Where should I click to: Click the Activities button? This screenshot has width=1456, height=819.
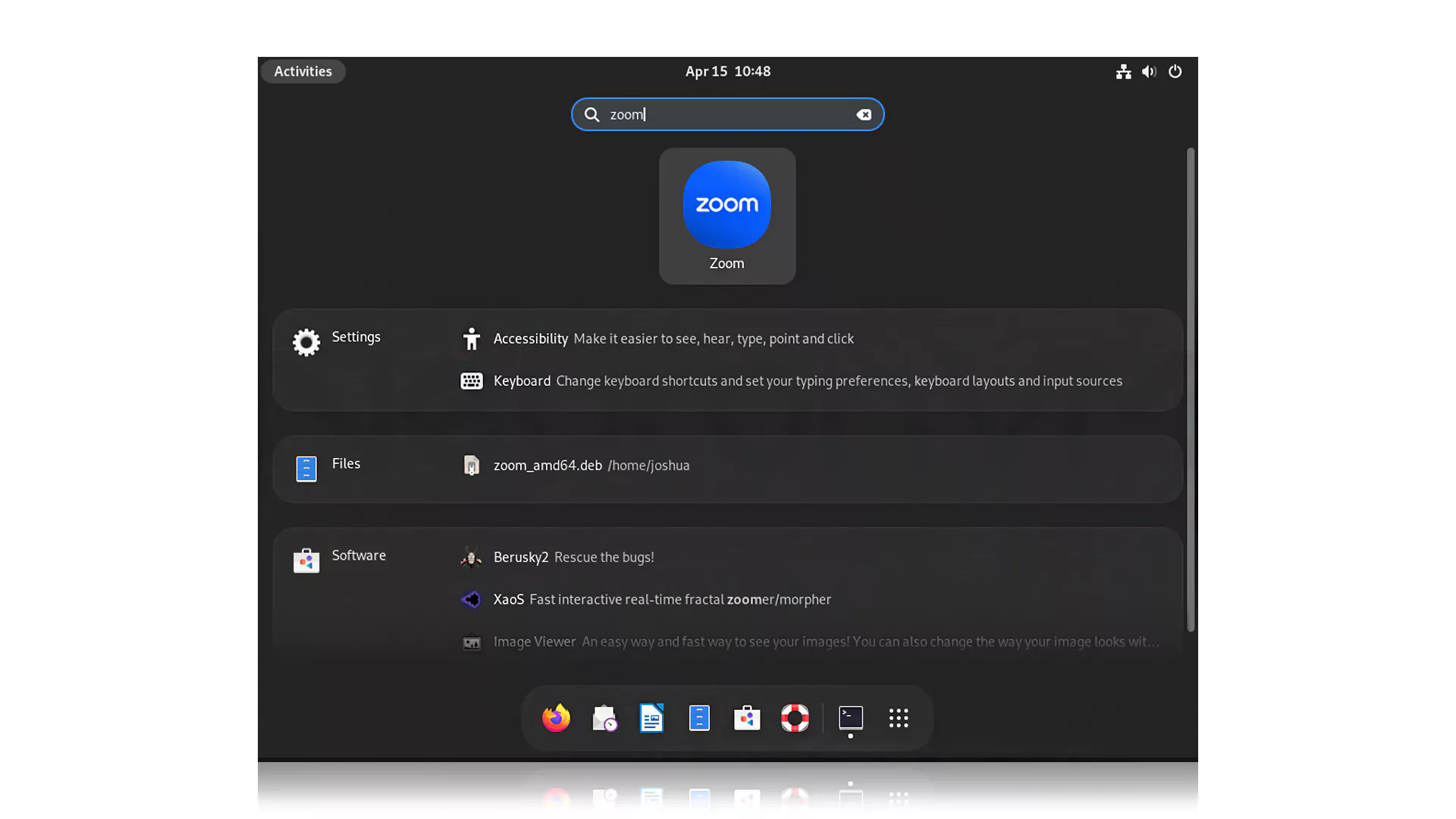tap(303, 71)
